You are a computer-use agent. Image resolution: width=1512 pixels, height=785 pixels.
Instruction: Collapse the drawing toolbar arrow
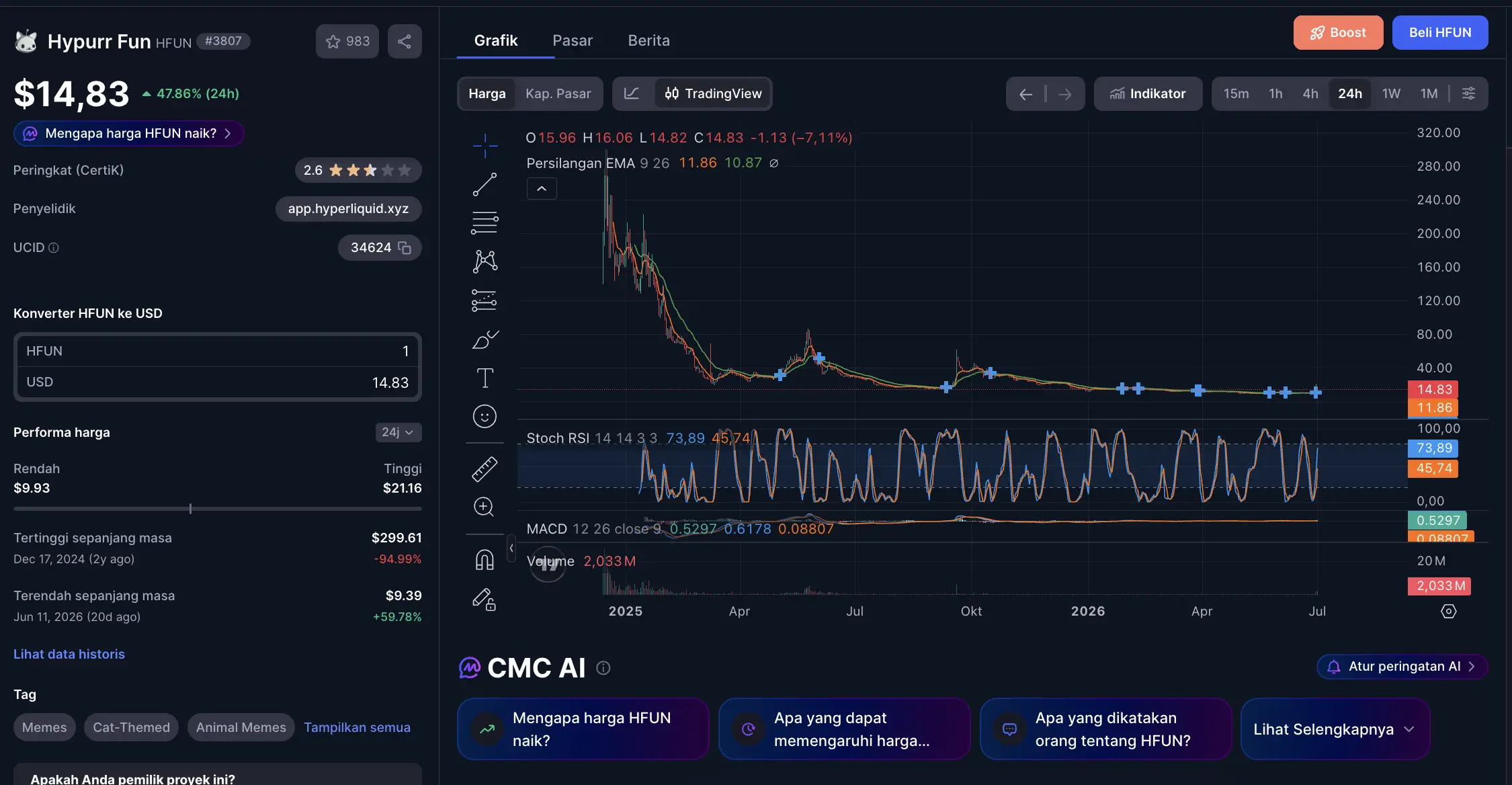(x=511, y=548)
